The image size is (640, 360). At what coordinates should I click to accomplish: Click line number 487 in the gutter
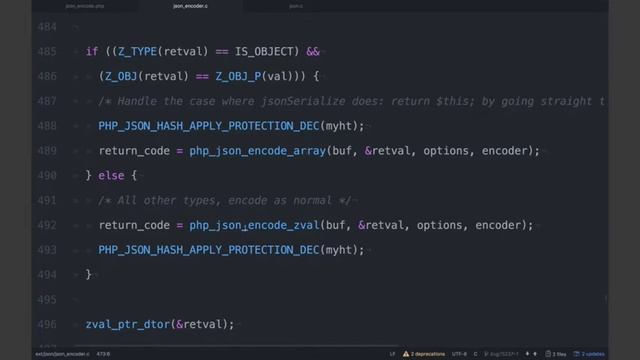[x=47, y=101]
